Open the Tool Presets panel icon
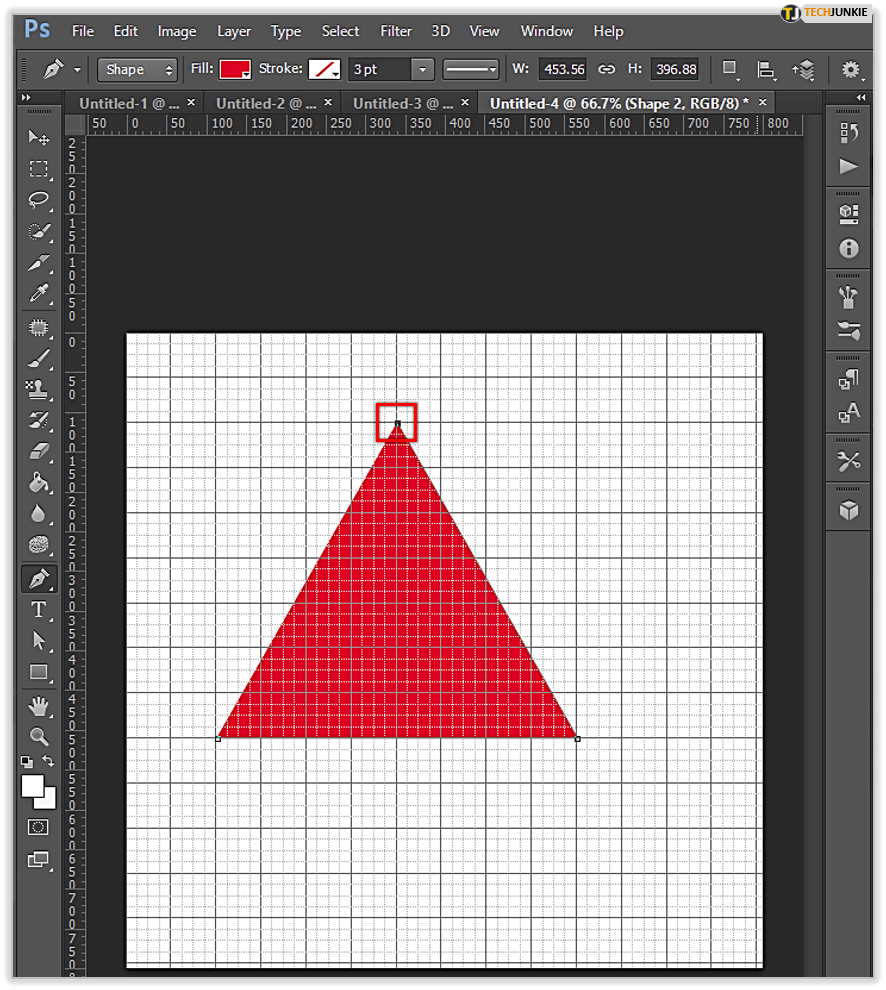The height and width of the screenshot is (990, 886). click(x=849, y=462)
